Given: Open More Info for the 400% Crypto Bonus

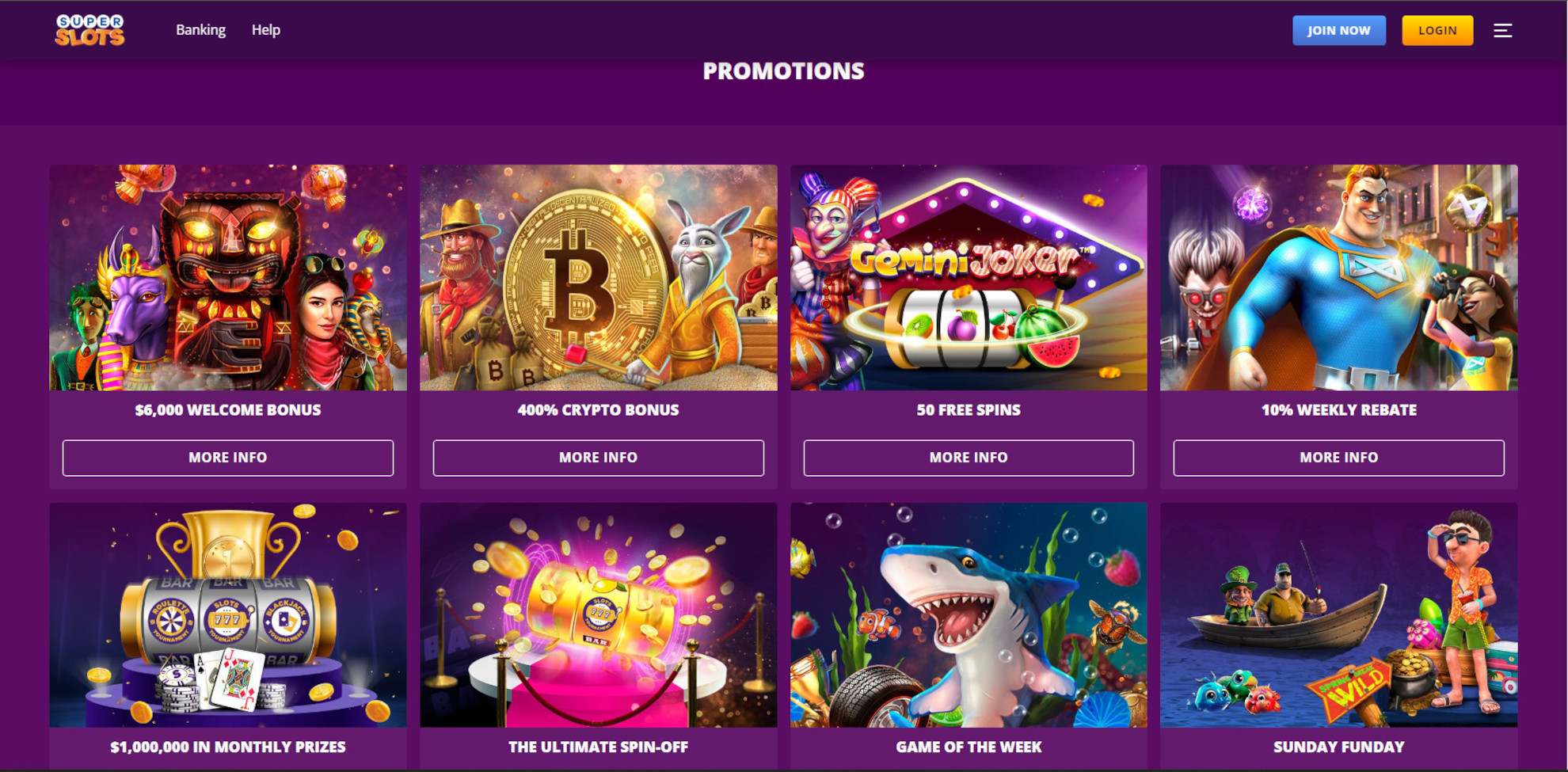Looking at the screenshot, I should point(598,458).
